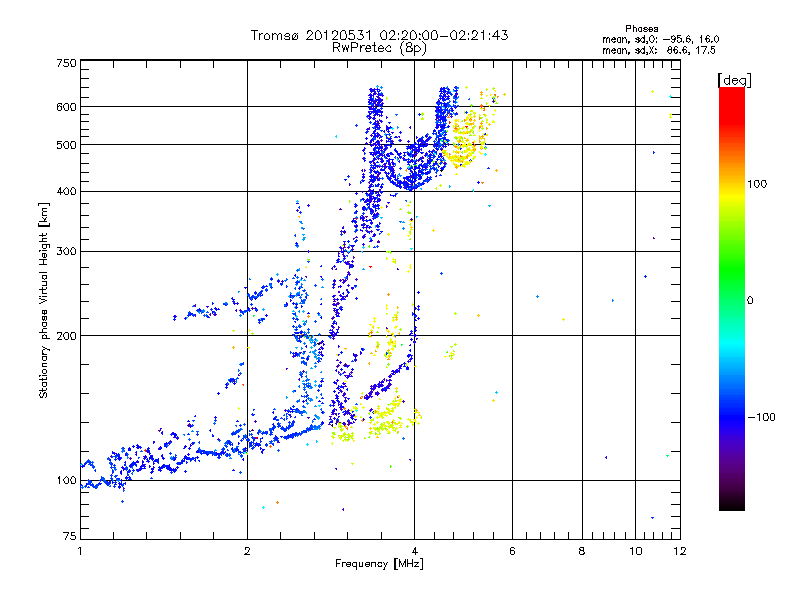Click the 'RwPretec (8p)' subtitle
Viewport: 800px width, 600px height.
[379, 48]
